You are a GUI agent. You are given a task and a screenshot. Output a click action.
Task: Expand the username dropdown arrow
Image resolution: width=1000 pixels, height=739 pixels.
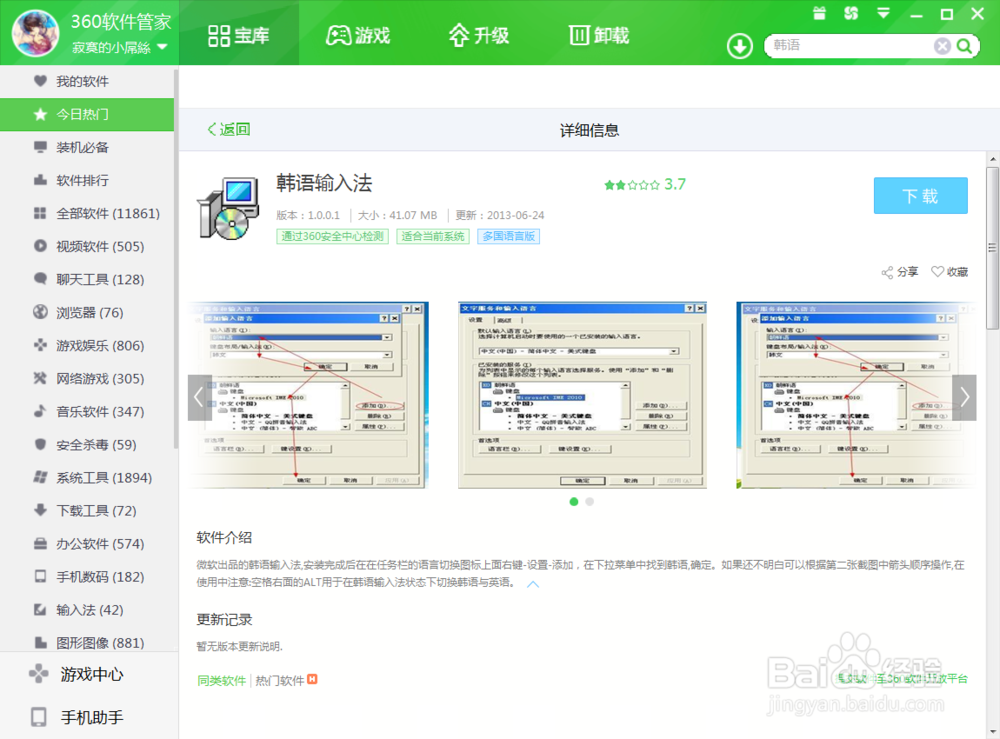pyautogui.click(x=162, y=47)
